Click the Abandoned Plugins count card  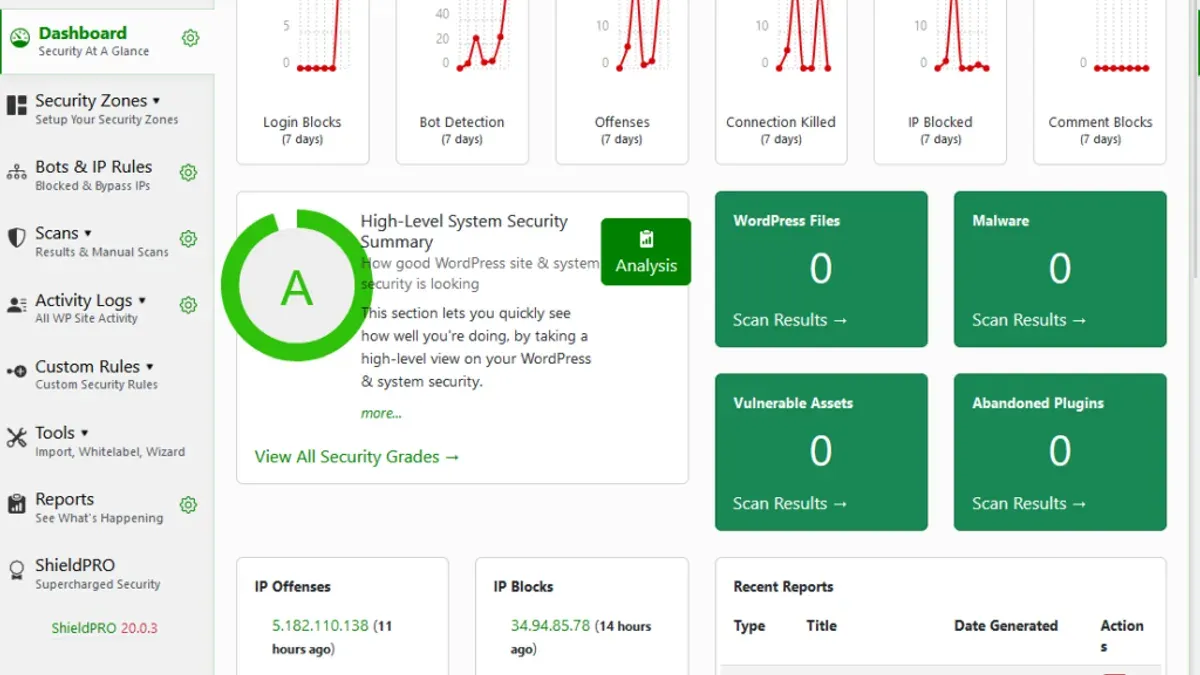(1060, 452)
